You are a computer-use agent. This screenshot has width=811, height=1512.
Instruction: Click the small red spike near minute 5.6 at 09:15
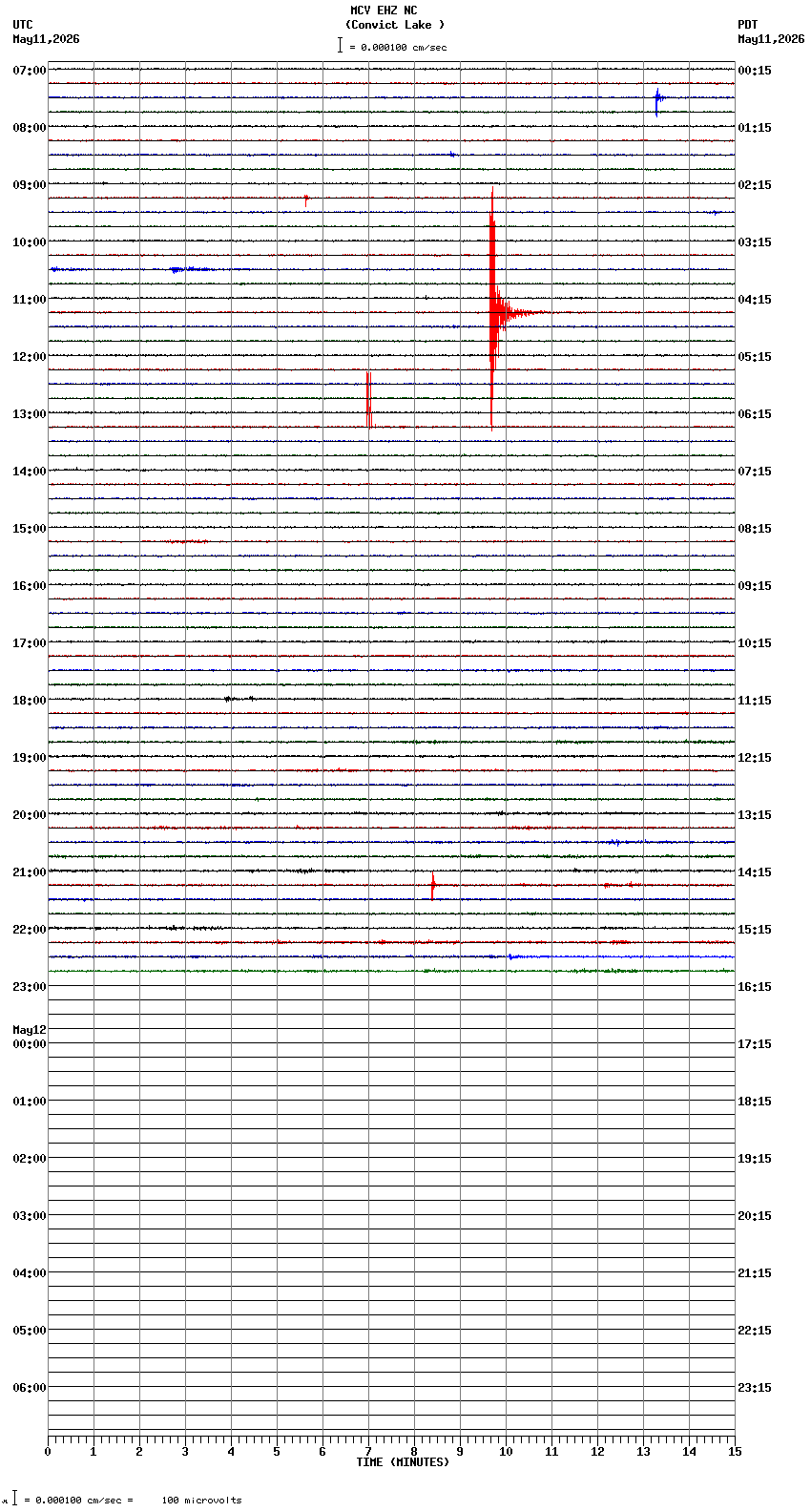point(305,200)
